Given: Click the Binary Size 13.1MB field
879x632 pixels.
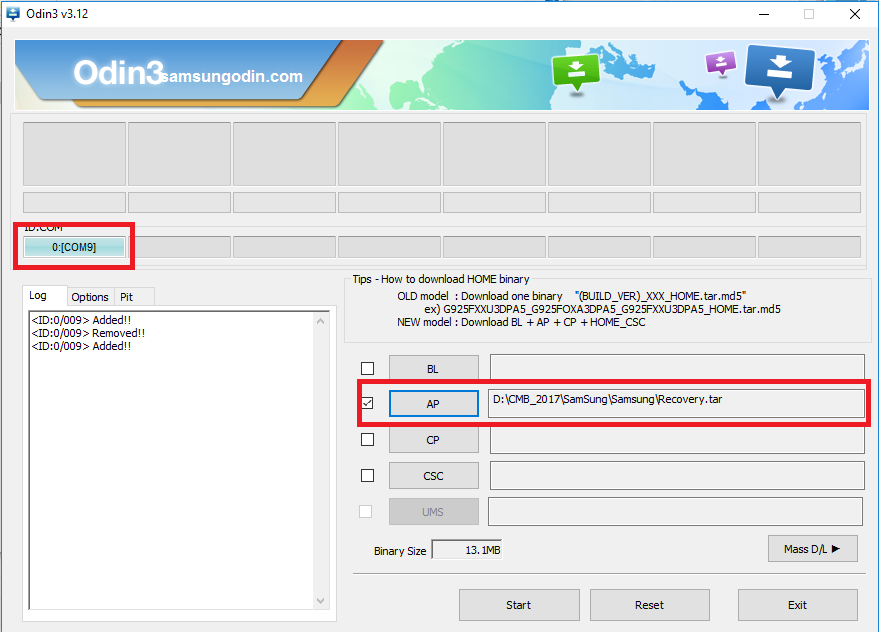Looking at the screenshot, I should (x=467, y=550).
